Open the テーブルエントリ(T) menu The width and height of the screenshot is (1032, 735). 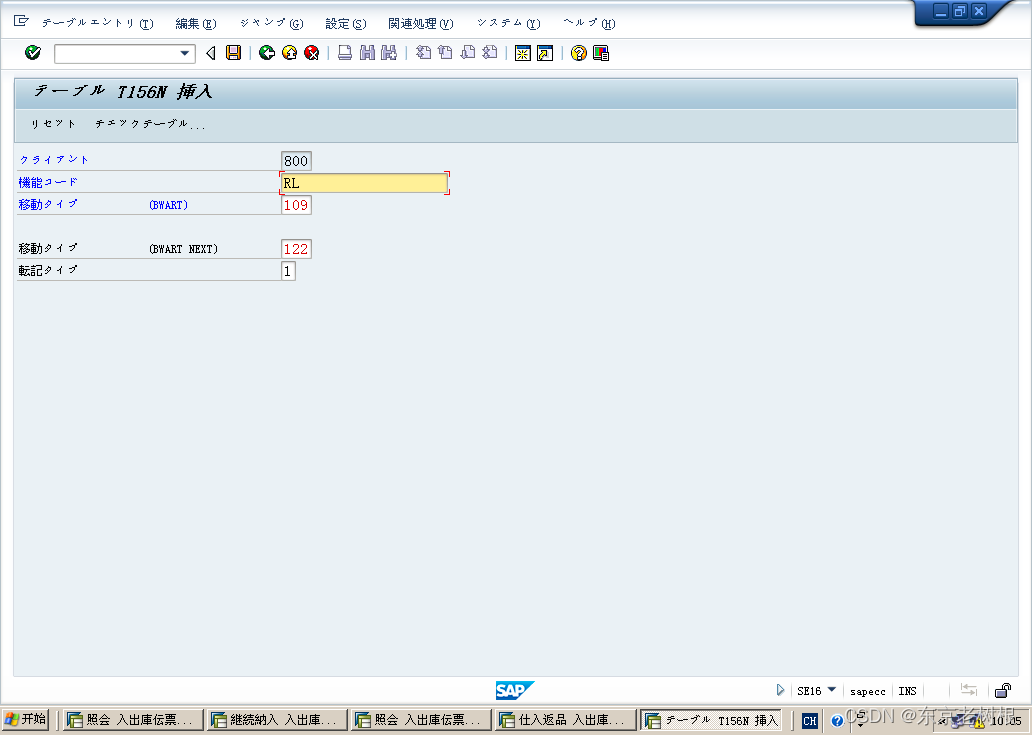[x=97, y=24]
